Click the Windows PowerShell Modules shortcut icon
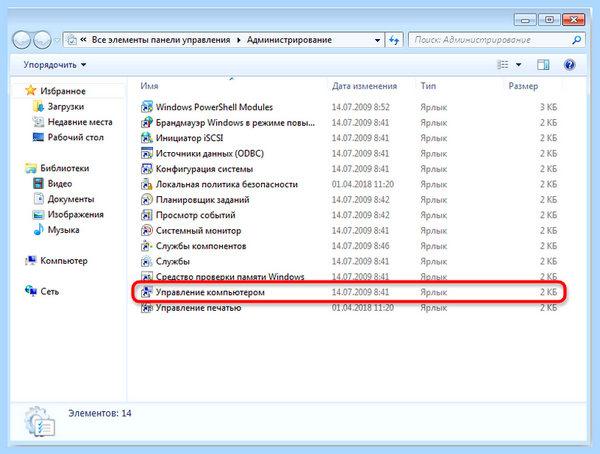This screenshot has height=454, width=600. tap(147, 107)
